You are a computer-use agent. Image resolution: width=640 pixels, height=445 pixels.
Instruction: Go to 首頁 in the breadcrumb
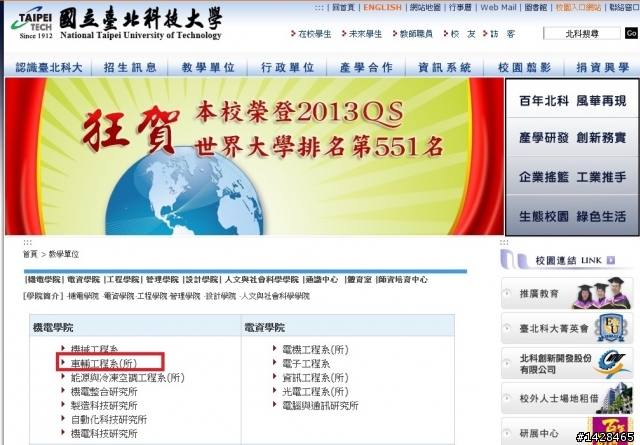(x=30, y=254)
